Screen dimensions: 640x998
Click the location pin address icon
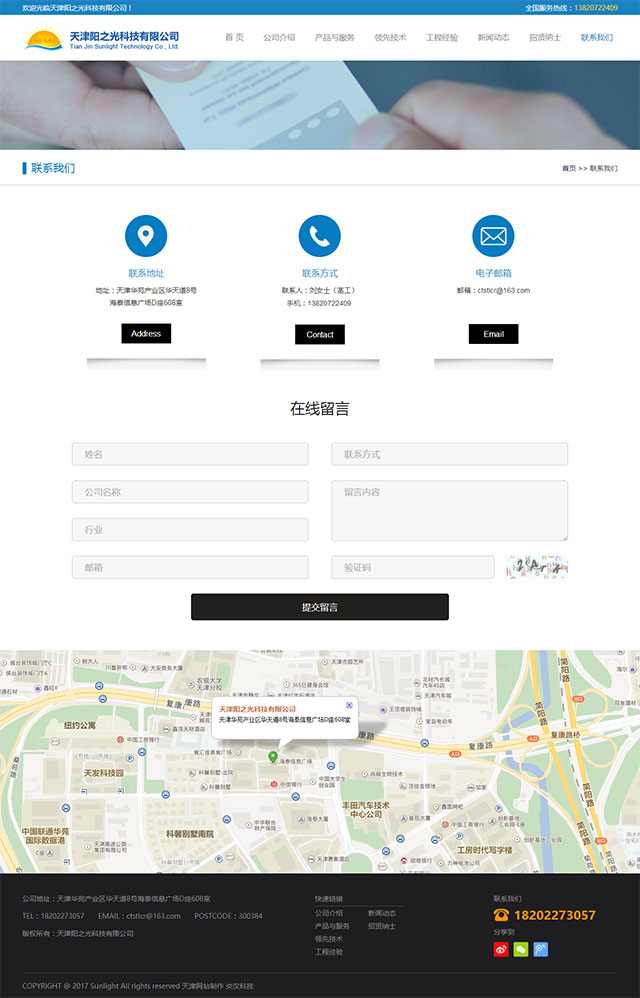146,236
